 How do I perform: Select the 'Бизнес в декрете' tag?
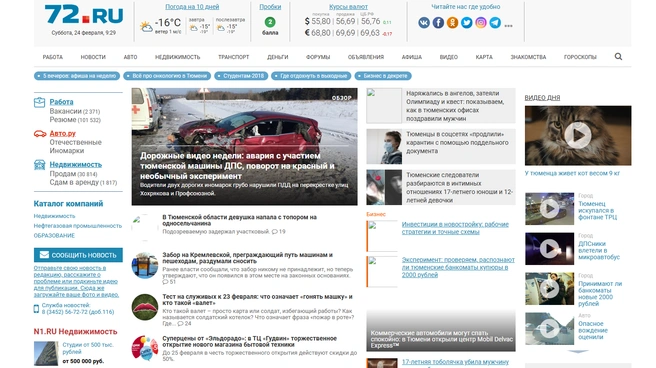tap(383, 76)
